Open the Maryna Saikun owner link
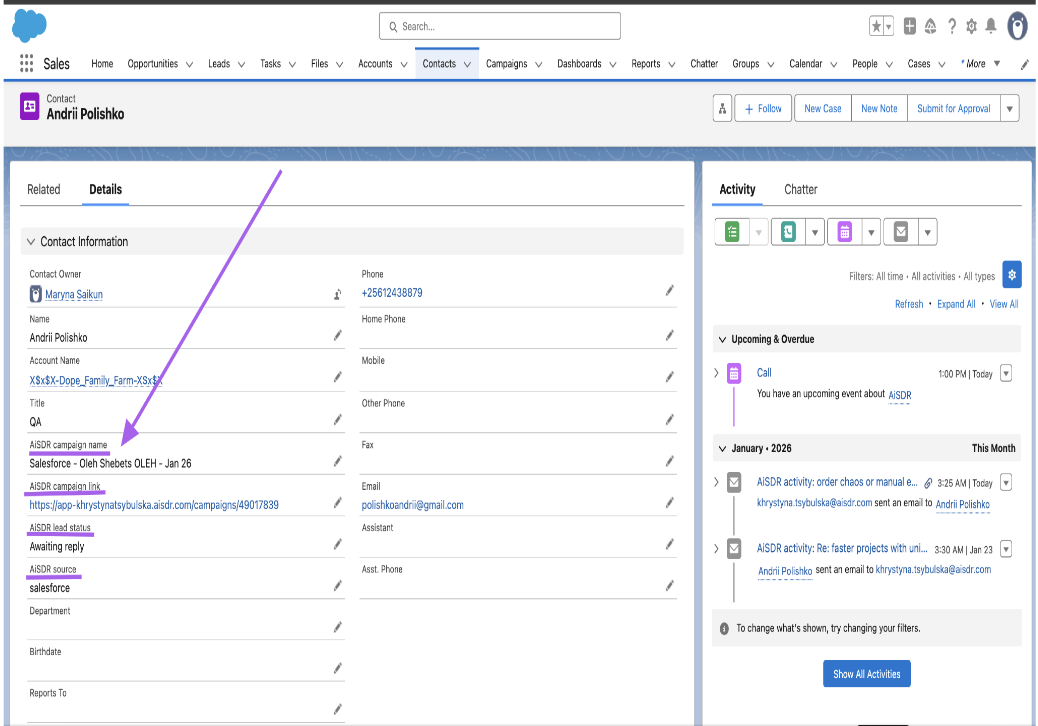1038x726 pixels. pos(73,295)
